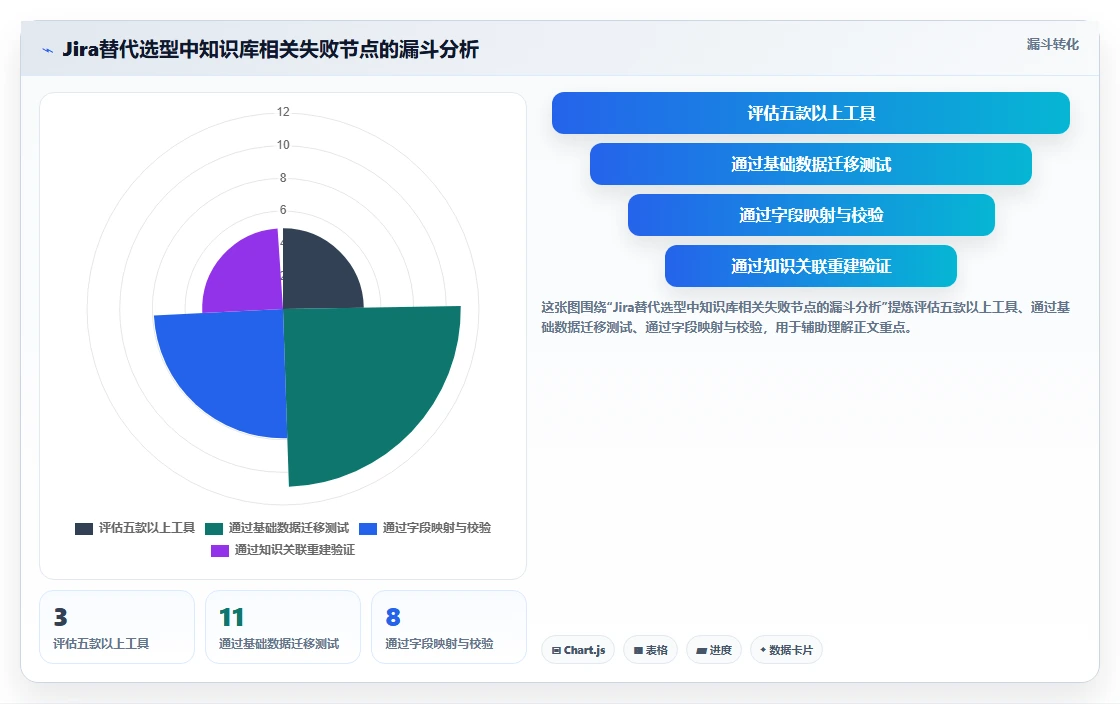Click the 数据卡片 tag chip
This screenshot has height=704, width=1120.
click(786, 650)
